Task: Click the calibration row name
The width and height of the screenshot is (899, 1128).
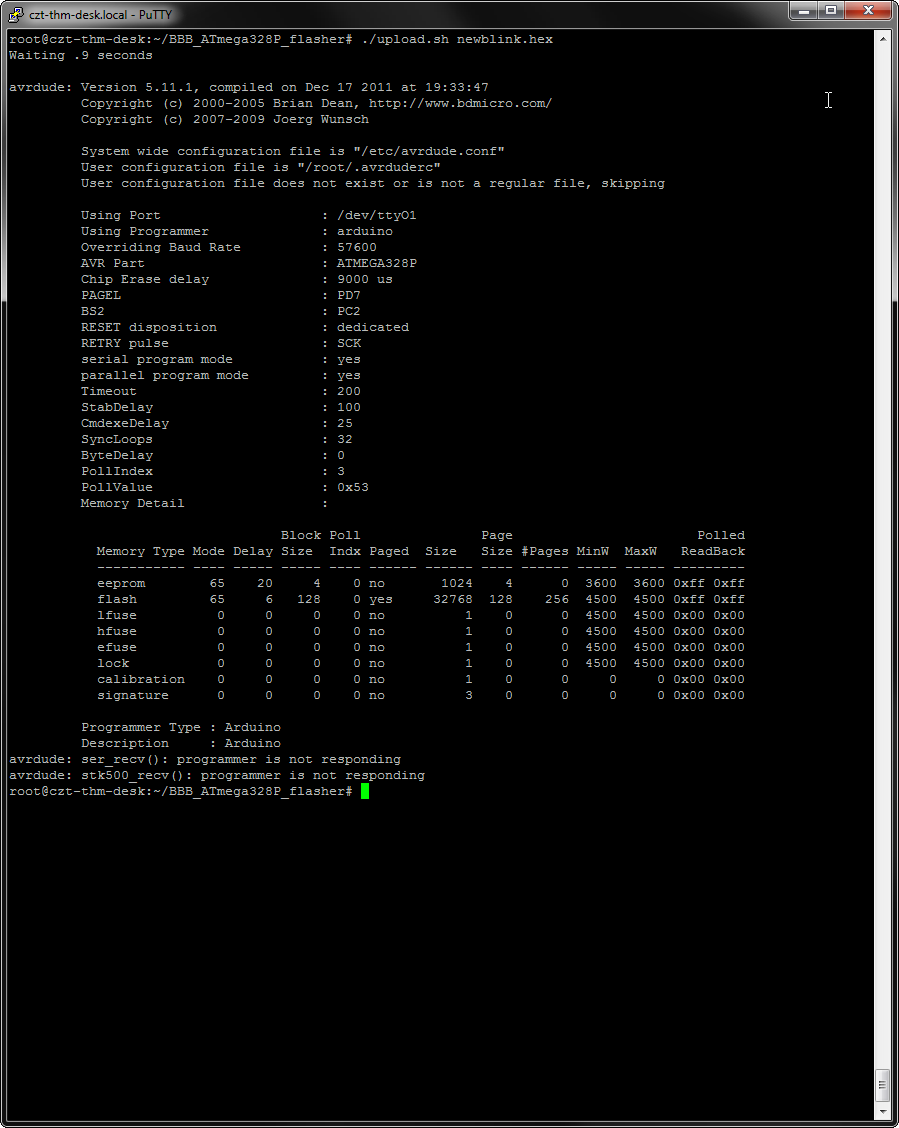Action: (x=141, y=680)
